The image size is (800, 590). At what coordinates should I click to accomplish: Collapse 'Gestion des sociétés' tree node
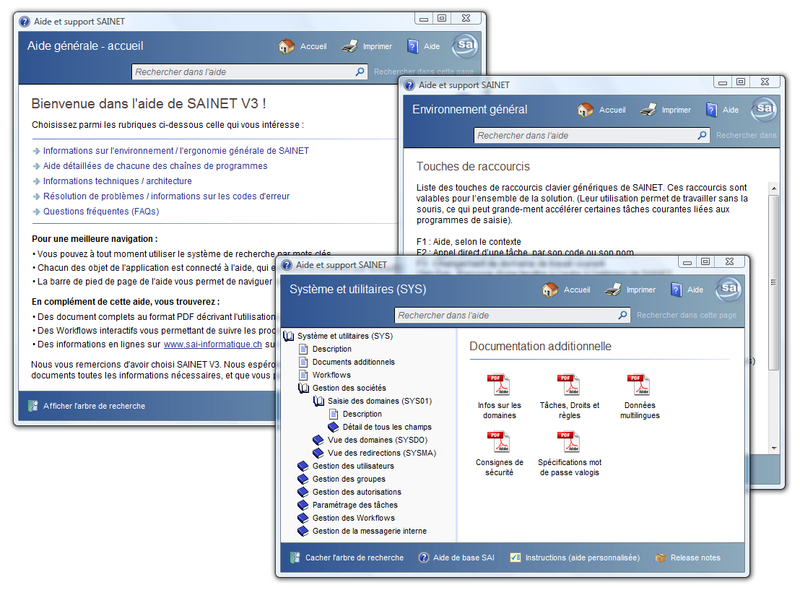(x=304, y=388)
